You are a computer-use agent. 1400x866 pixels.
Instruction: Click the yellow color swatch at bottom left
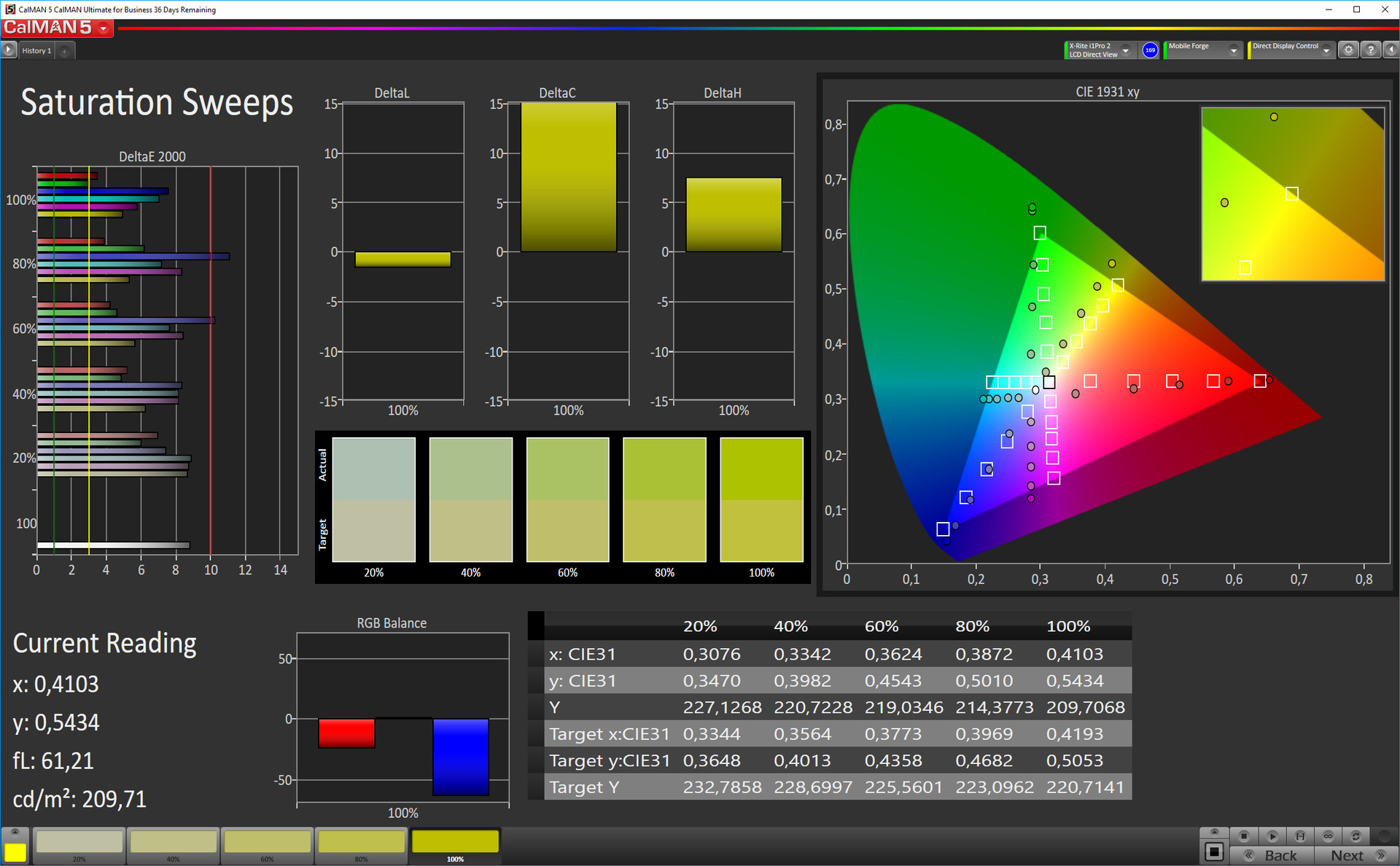[x=15, y=852]
